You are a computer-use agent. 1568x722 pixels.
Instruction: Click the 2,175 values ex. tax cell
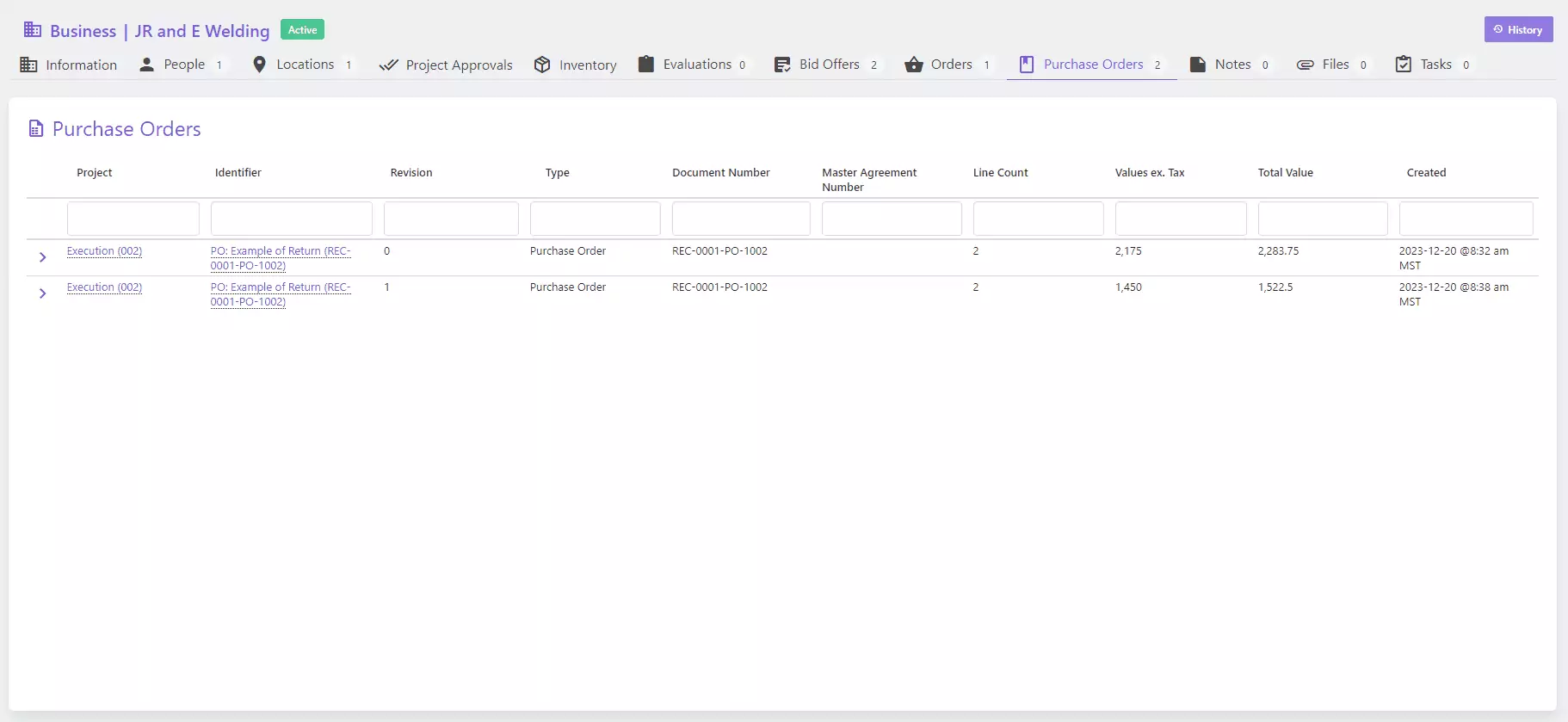pos(1128,251)
